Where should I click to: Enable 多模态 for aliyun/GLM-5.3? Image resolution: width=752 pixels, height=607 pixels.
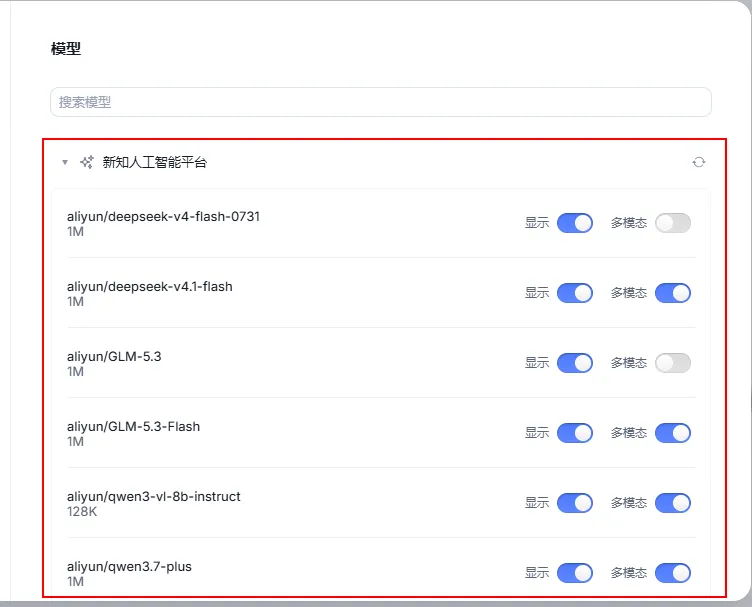click(673, 363)
